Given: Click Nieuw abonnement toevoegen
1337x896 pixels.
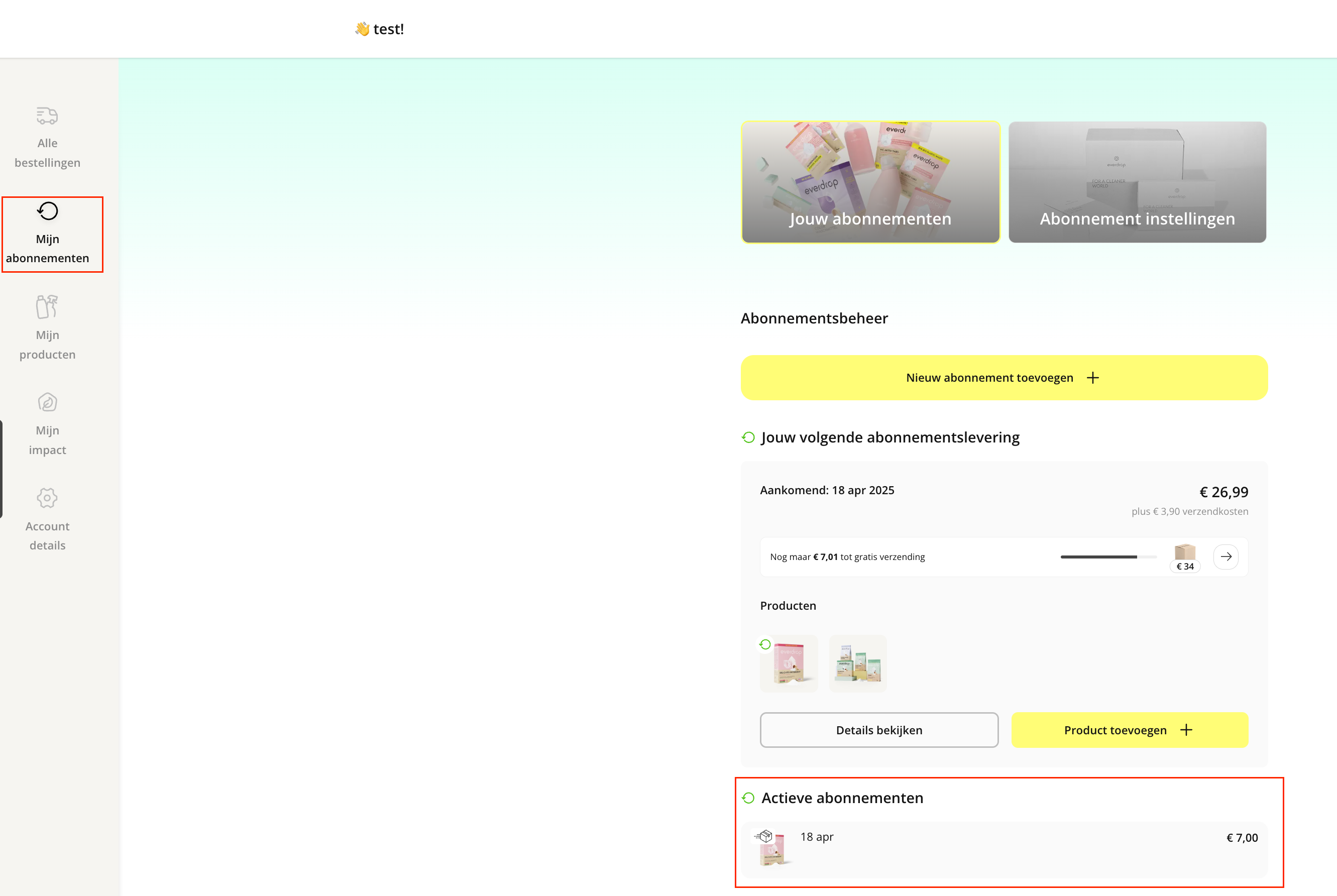Looking at the screenshot, I should point(1004,377).
